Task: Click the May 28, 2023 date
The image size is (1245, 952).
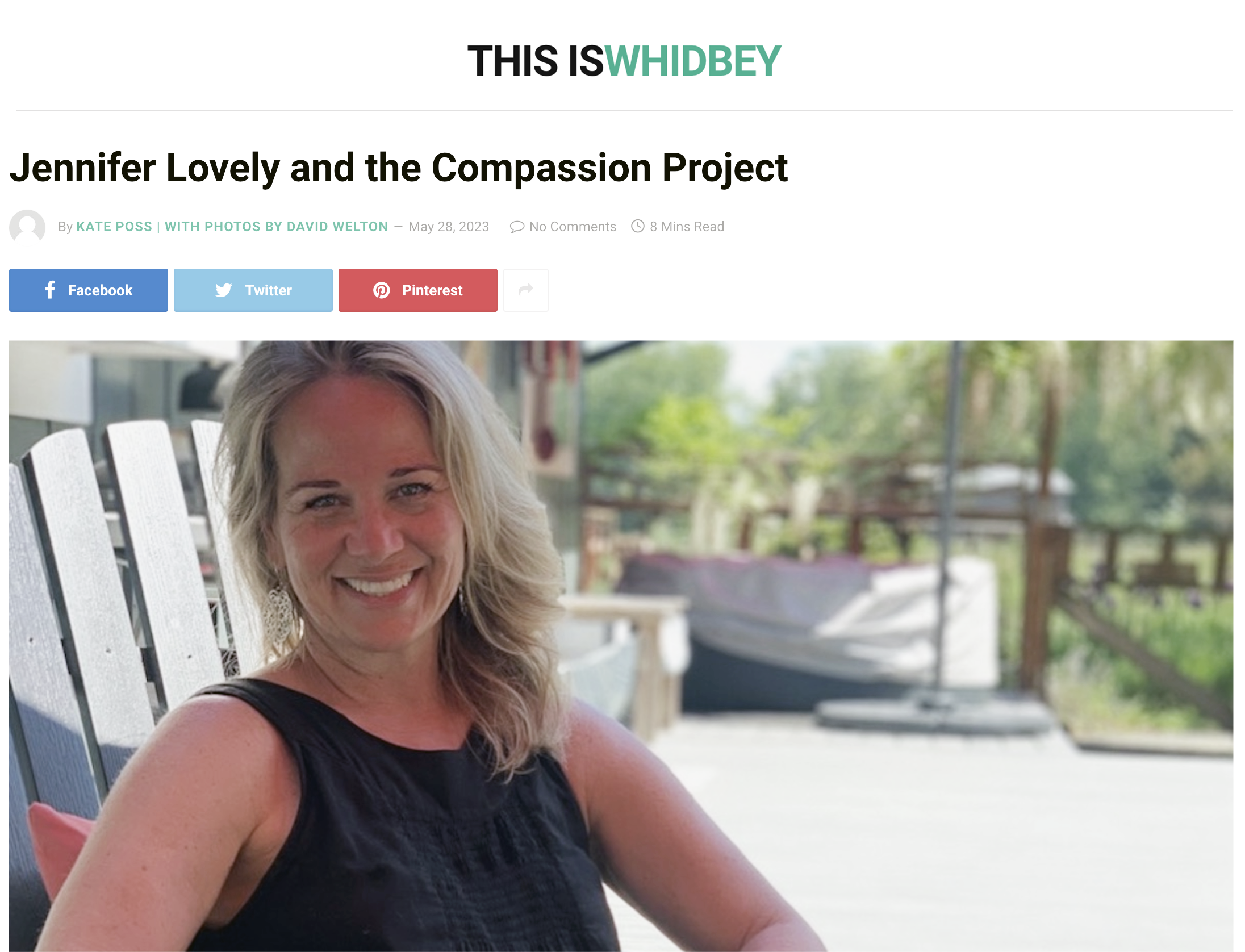Action: [x=449, y=227]
